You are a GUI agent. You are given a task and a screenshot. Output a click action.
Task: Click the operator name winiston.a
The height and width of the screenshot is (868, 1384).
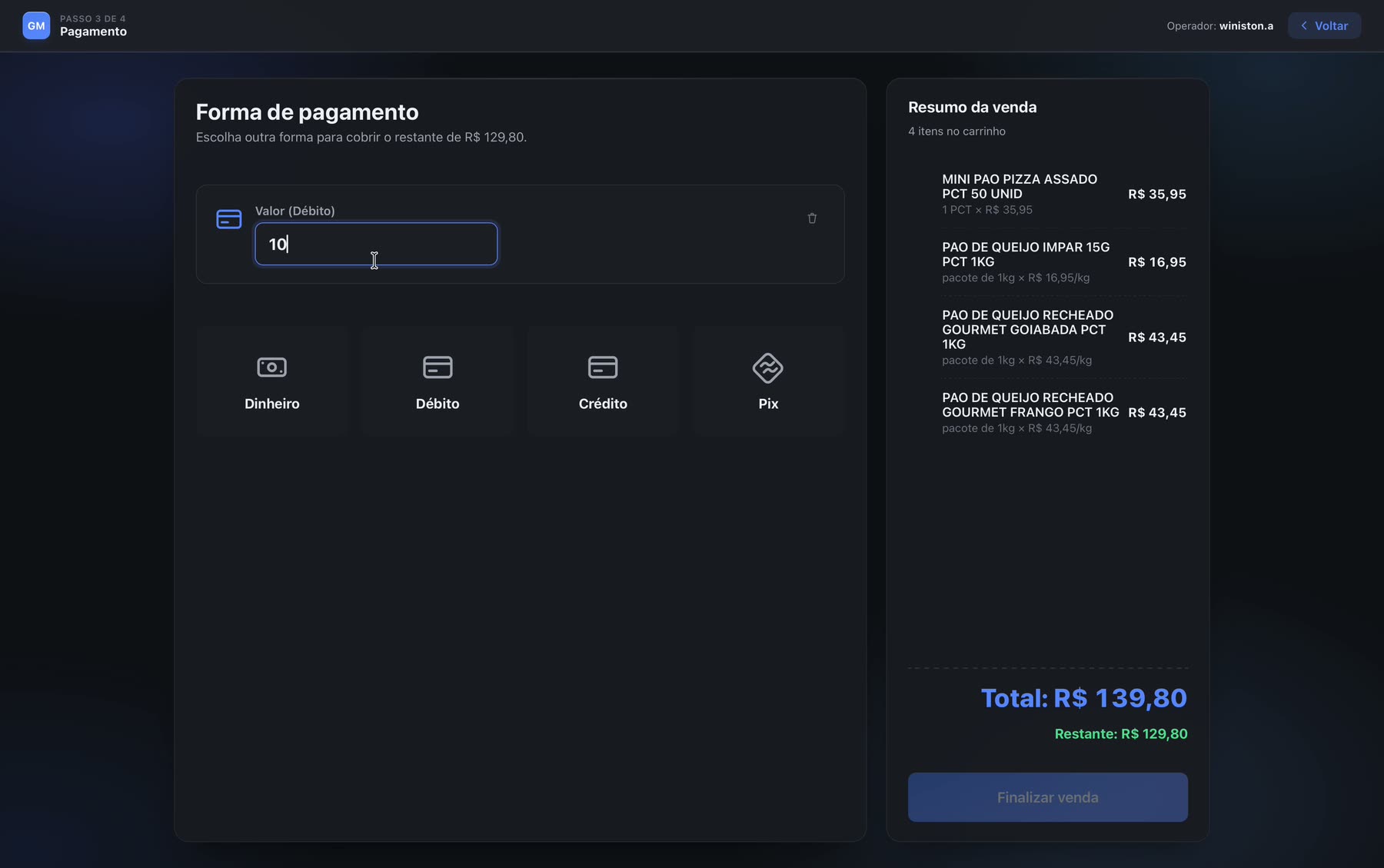[x=1246, y=25]
